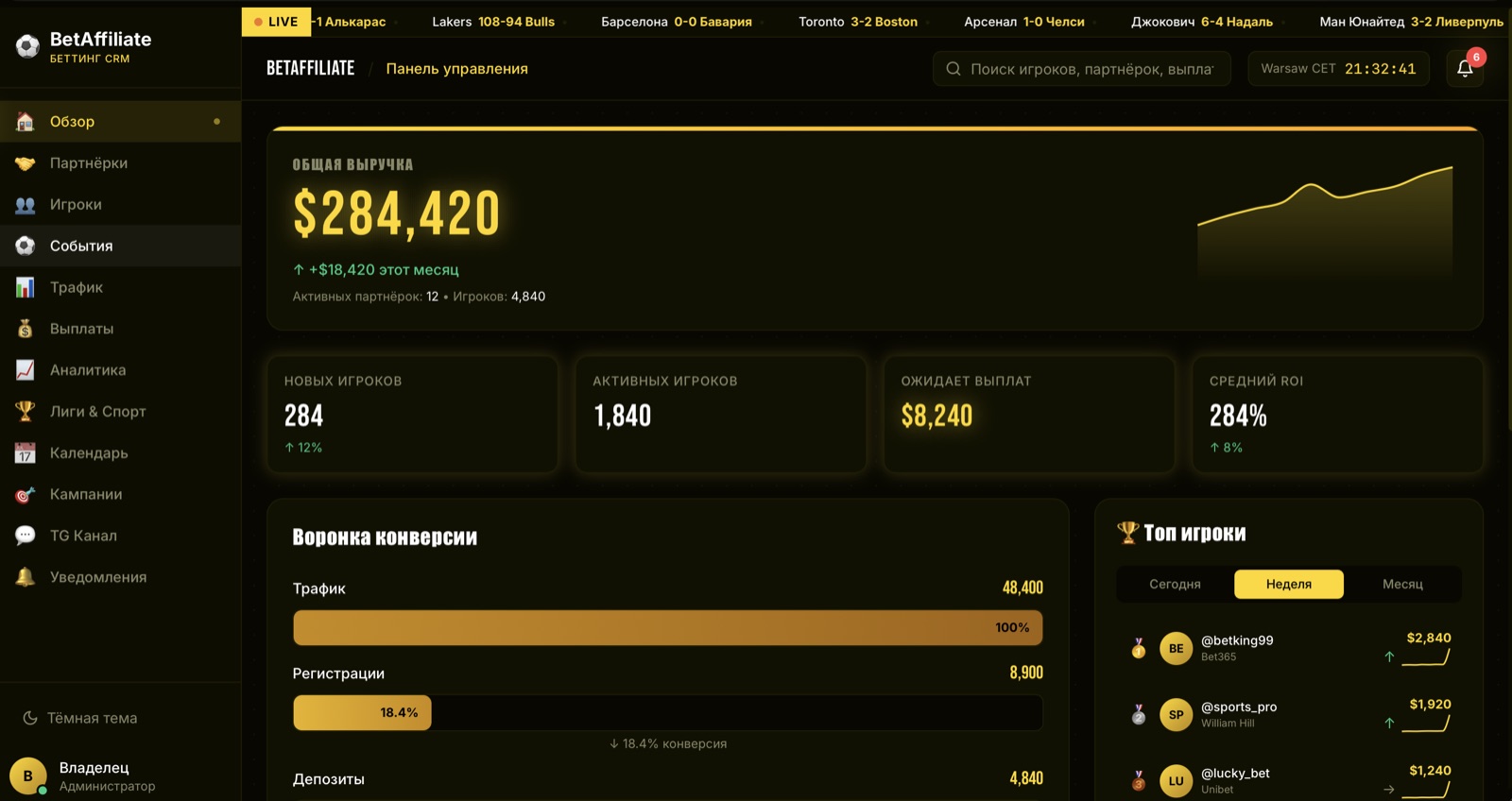Image resolution: width=1512 pixels, height=801 pixels.
Task: Go to Кампании in sidebar
Action: (120, 494)
